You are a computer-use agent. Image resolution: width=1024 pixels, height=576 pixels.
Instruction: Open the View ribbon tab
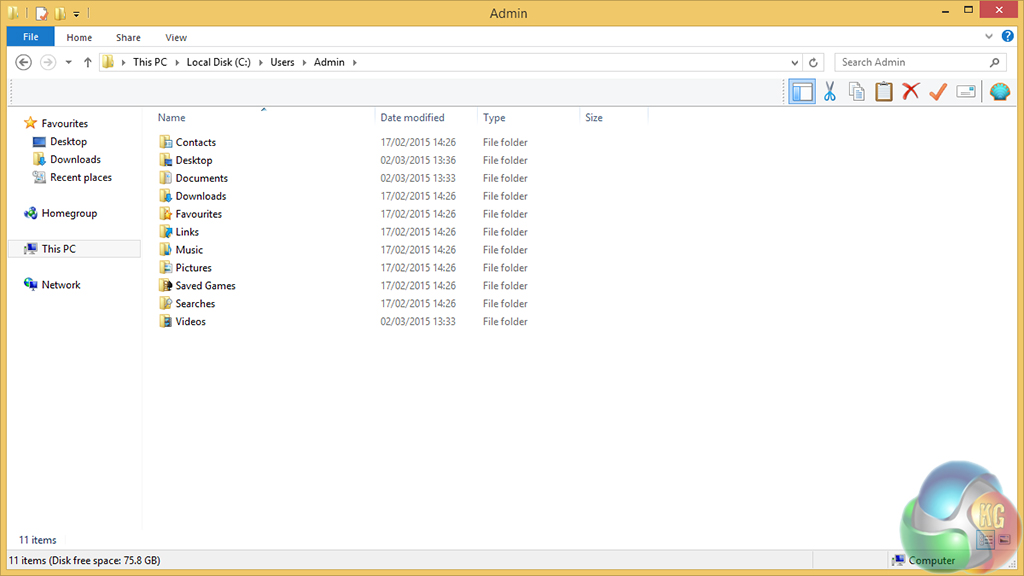coord(176,37)
